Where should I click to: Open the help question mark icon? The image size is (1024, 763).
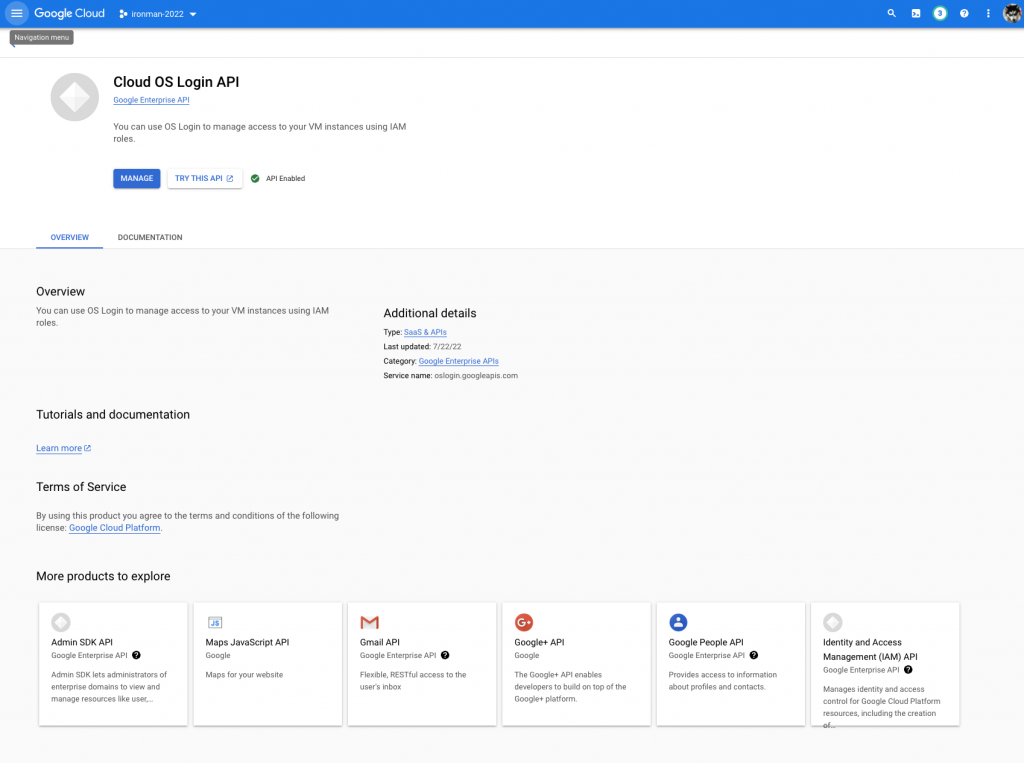point(964,13)
